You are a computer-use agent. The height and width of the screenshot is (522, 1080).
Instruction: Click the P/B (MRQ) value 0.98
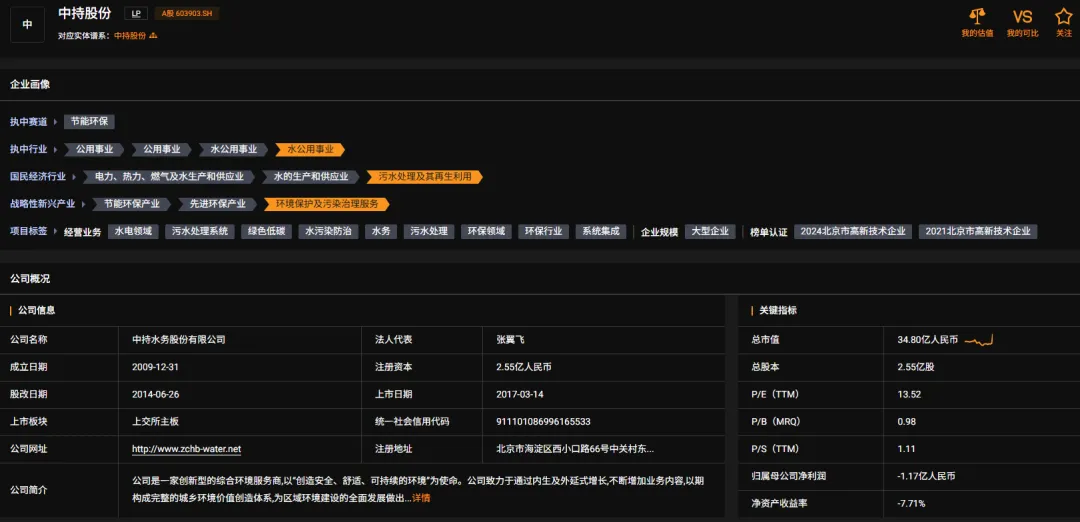coord(906,421)
